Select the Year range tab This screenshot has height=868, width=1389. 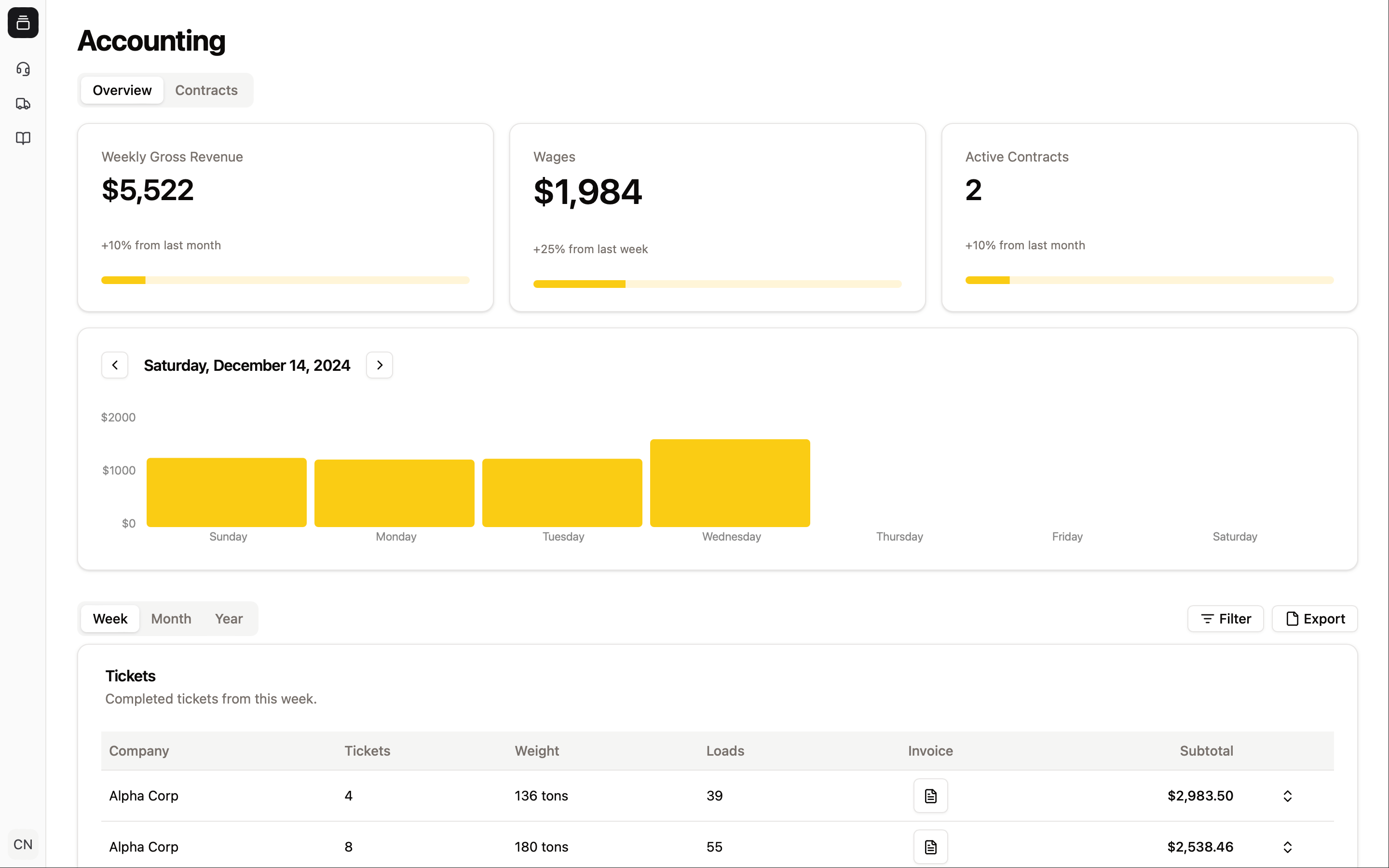(229, 619)
